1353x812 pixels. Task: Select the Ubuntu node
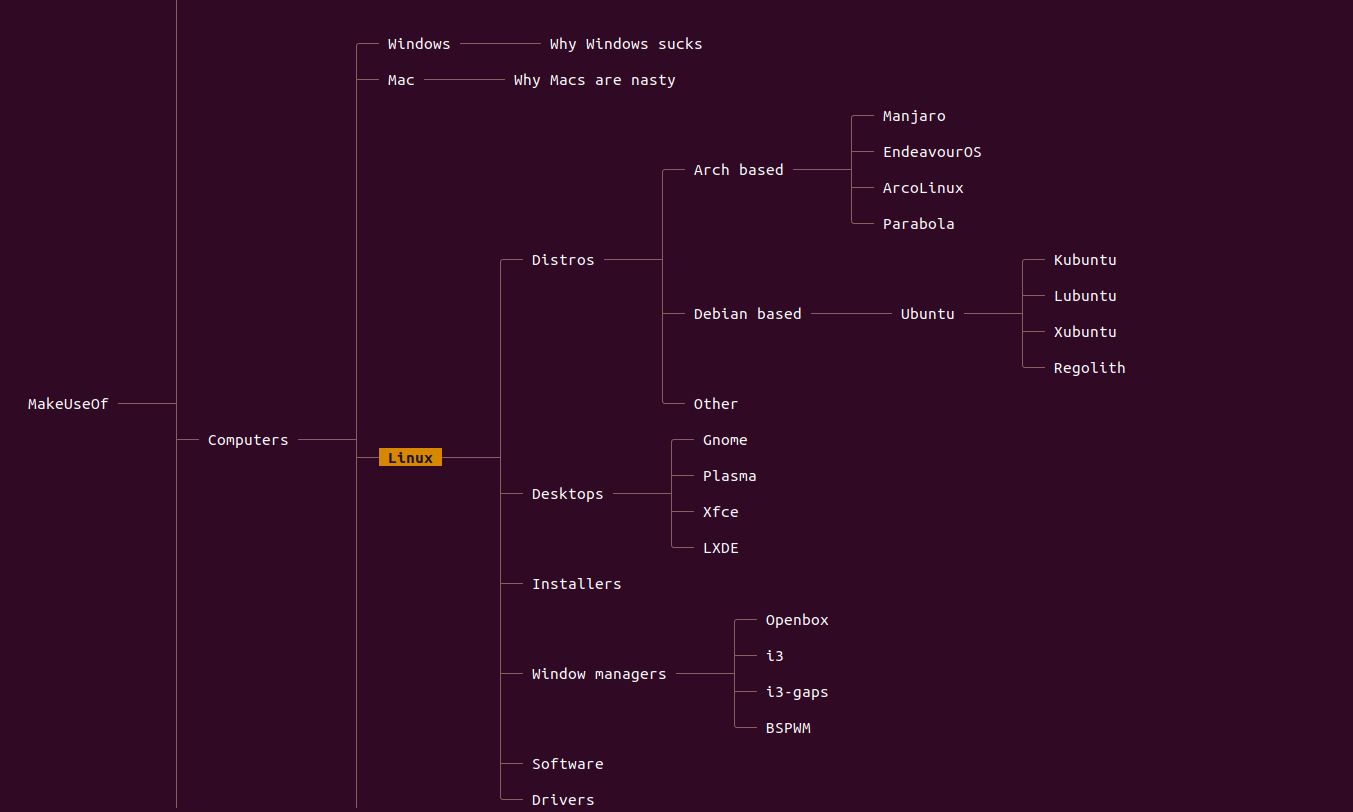tap(928, 314)
